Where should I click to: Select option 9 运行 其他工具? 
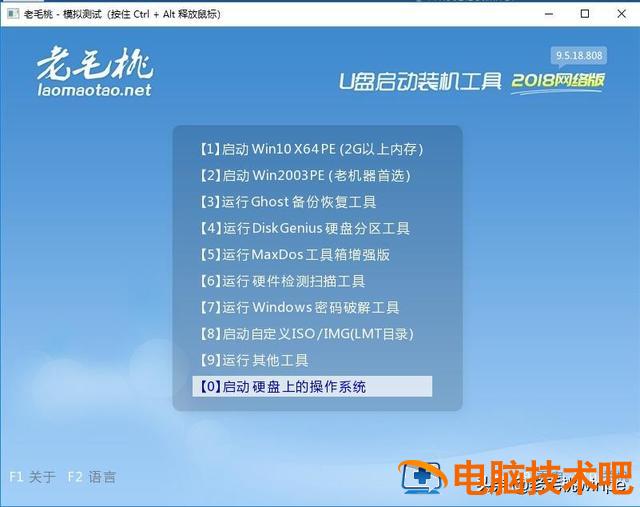pyautogui.click(x=254, y=360)
